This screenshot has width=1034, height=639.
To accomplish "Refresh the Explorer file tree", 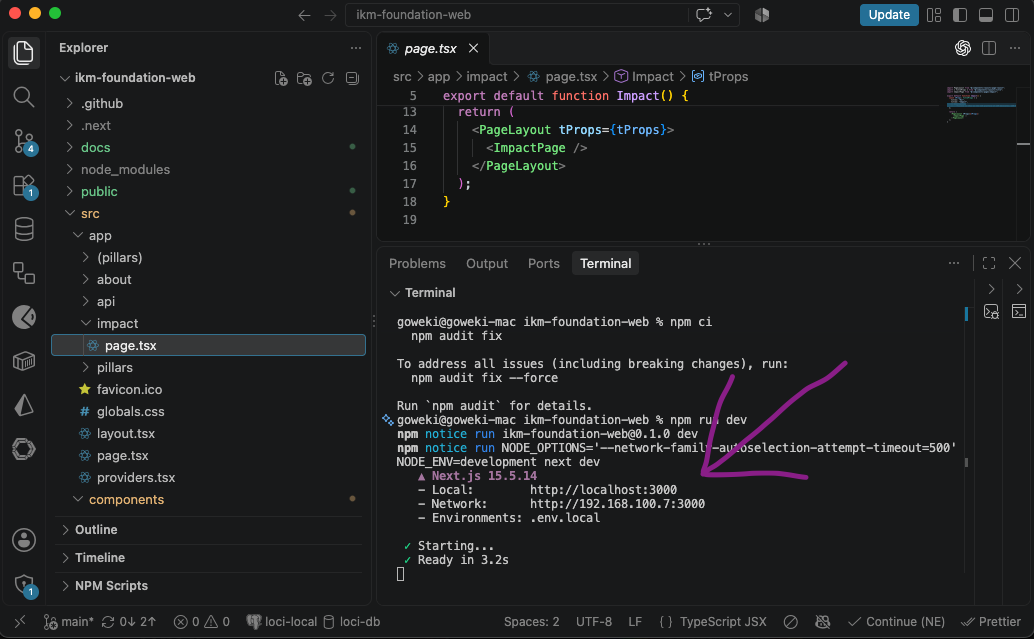I will 328,78.
